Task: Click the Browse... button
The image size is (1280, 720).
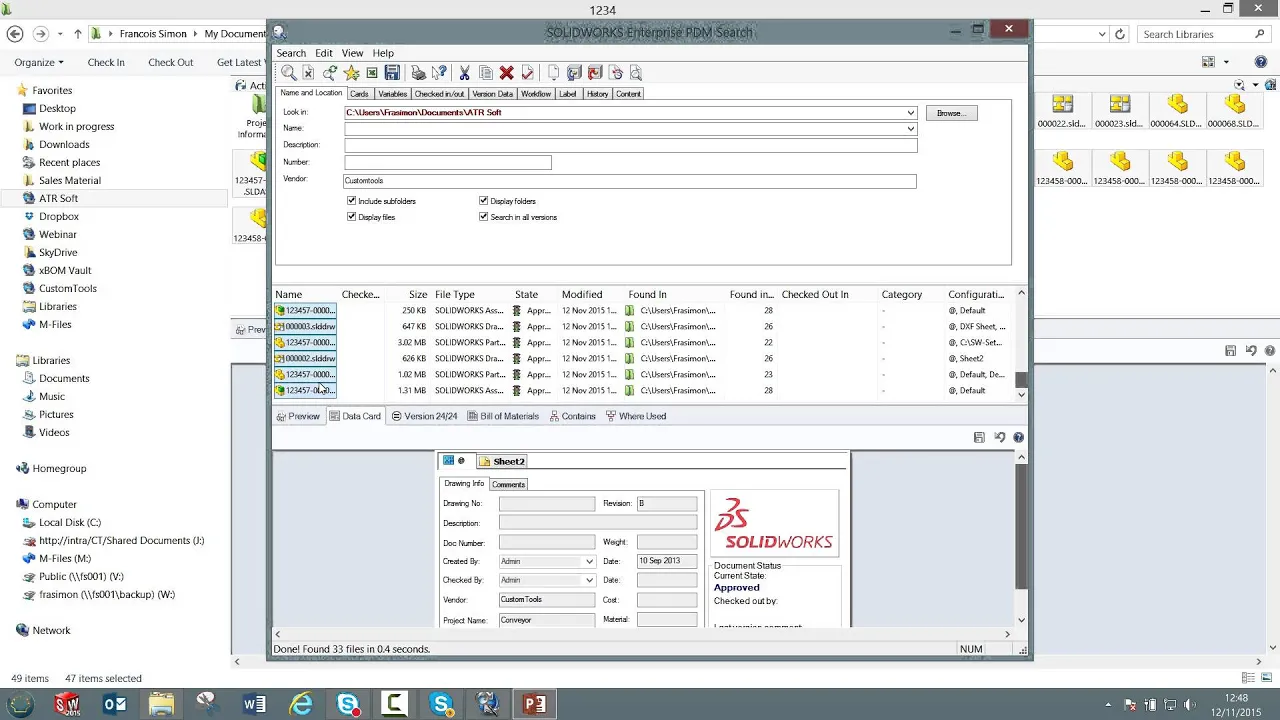Action: coord(951,113)
